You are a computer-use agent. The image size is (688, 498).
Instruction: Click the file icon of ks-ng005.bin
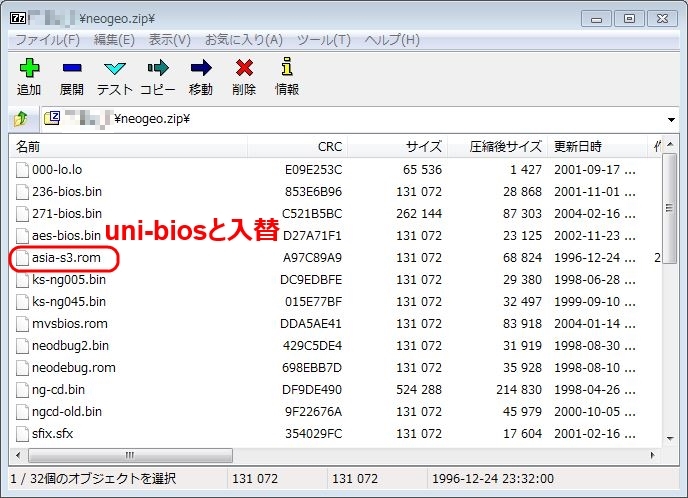22,280
